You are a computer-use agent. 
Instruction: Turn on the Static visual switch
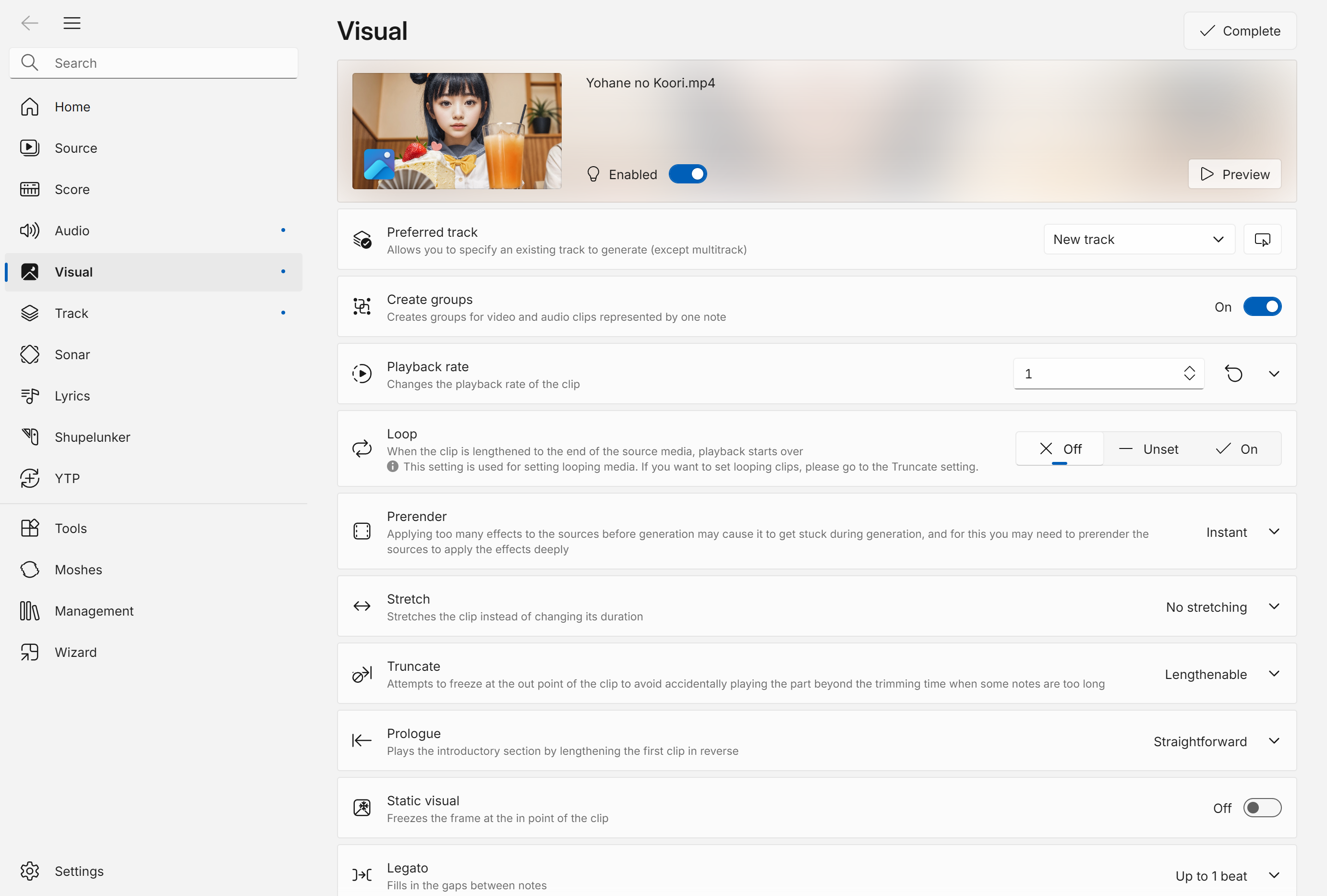click(x=1263, y=808)
